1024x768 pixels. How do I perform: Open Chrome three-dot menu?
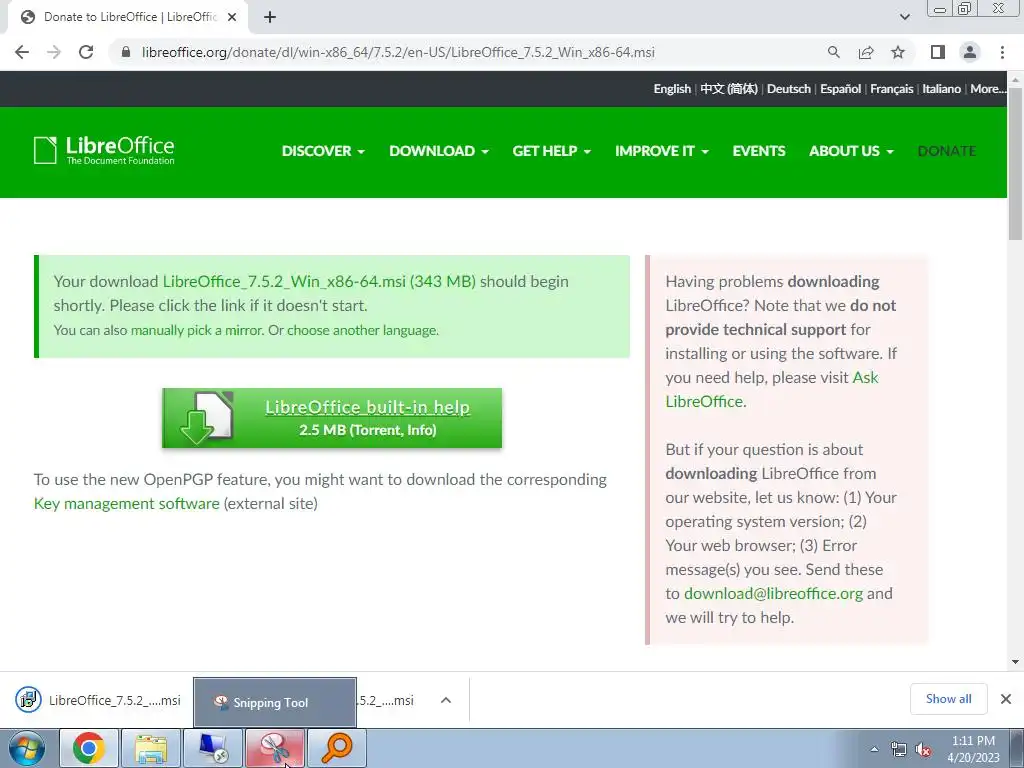click(x=1002, y=52)
